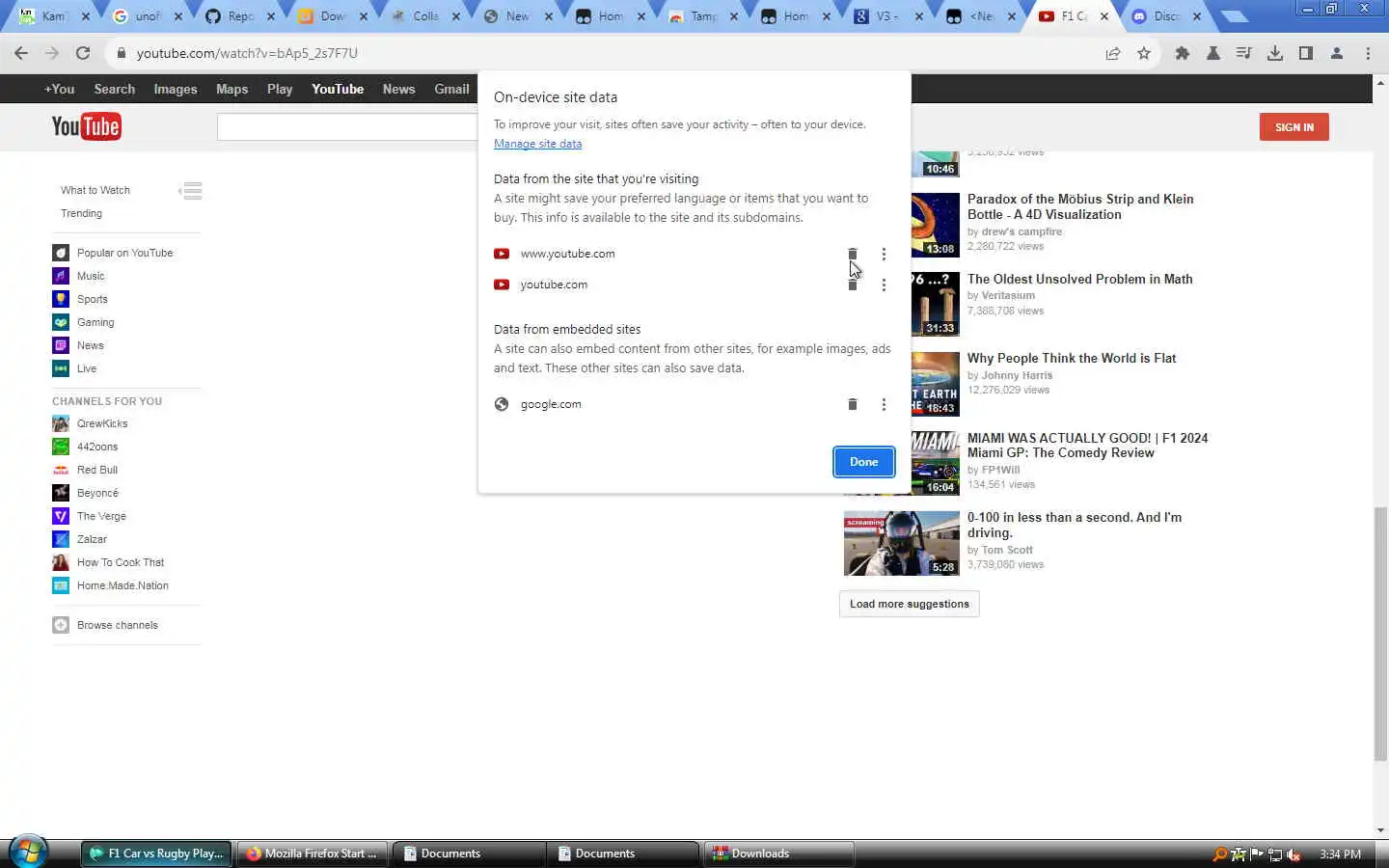Toggle the browser side panel
This screenshot has height=868, width=1389.
[1306, 53]
